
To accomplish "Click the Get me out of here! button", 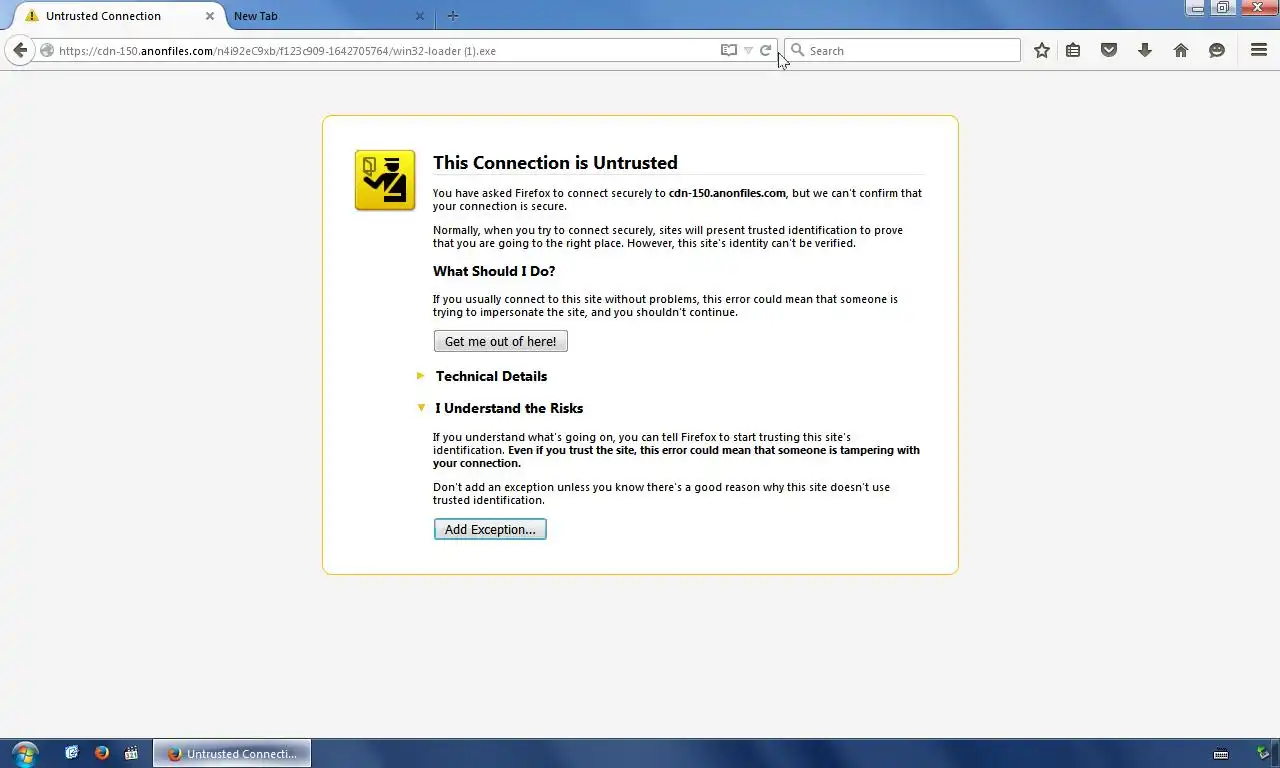I will [x=501, y=342].
